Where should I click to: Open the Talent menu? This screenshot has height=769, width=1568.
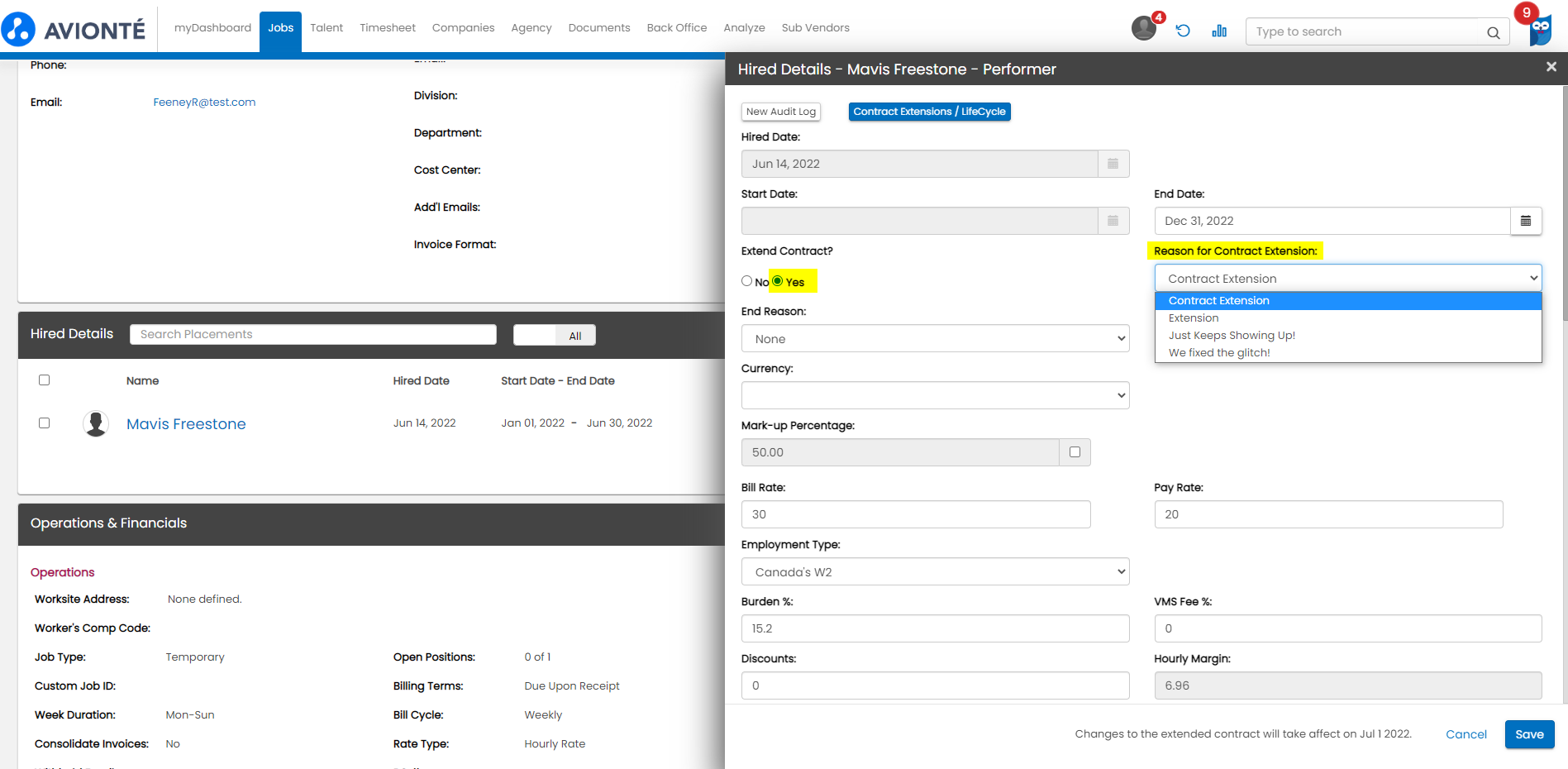click(326, 28)
